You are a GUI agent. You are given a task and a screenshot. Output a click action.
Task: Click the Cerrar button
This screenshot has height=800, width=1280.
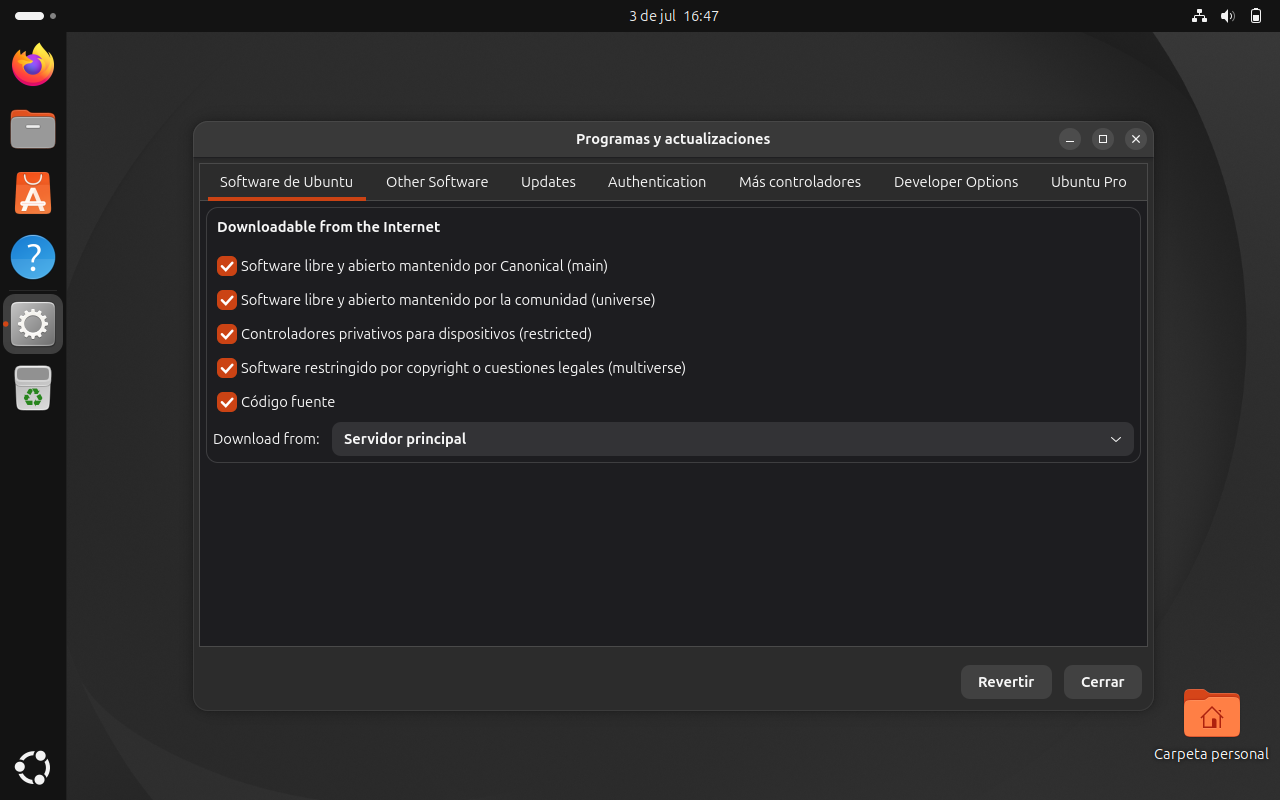[x=1103, y=682]
